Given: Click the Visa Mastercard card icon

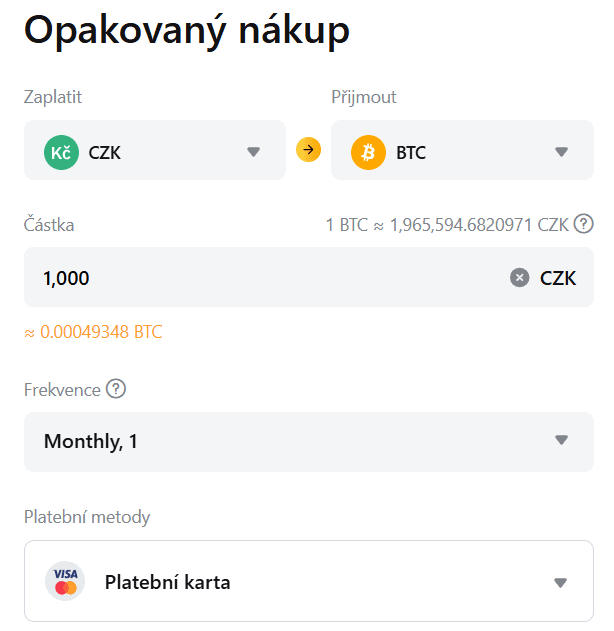Looking at the screenshot, I should (x=66, y=581).
